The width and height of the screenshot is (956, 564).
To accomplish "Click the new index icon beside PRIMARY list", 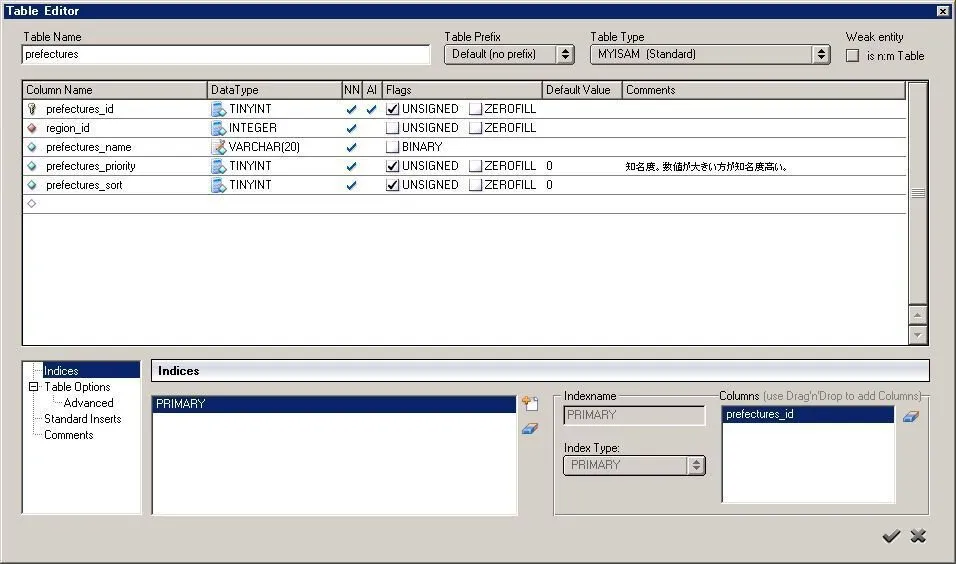I will [x=530, y=404].
